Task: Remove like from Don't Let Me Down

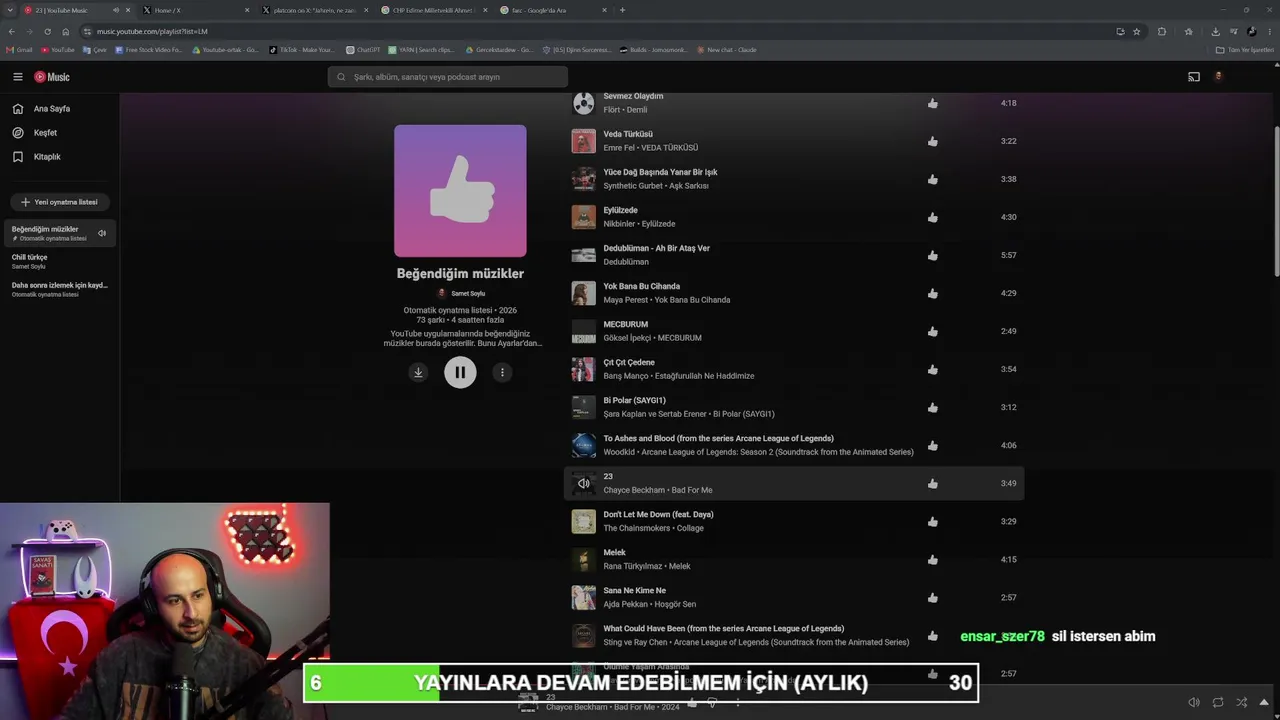Action: [x=933, y=521]
